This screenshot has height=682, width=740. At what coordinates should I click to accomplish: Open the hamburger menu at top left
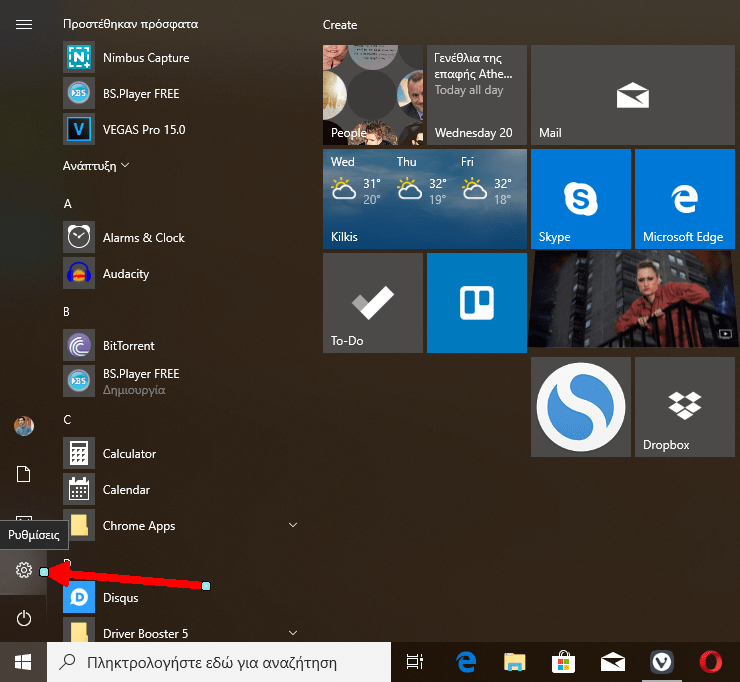click(24, 24)
